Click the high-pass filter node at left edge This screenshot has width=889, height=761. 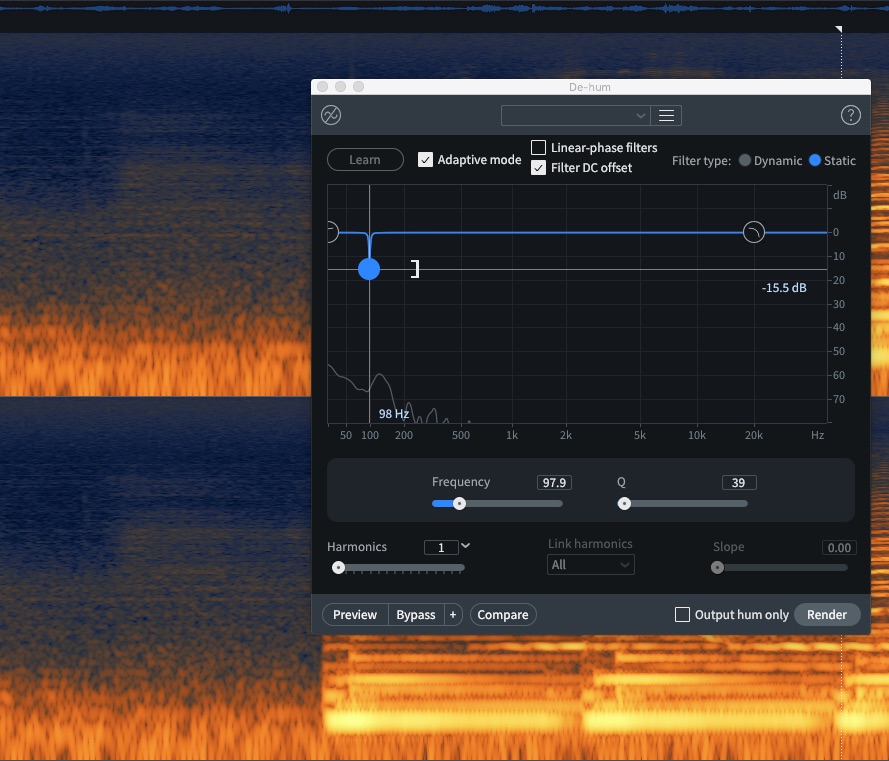point(331,232)
